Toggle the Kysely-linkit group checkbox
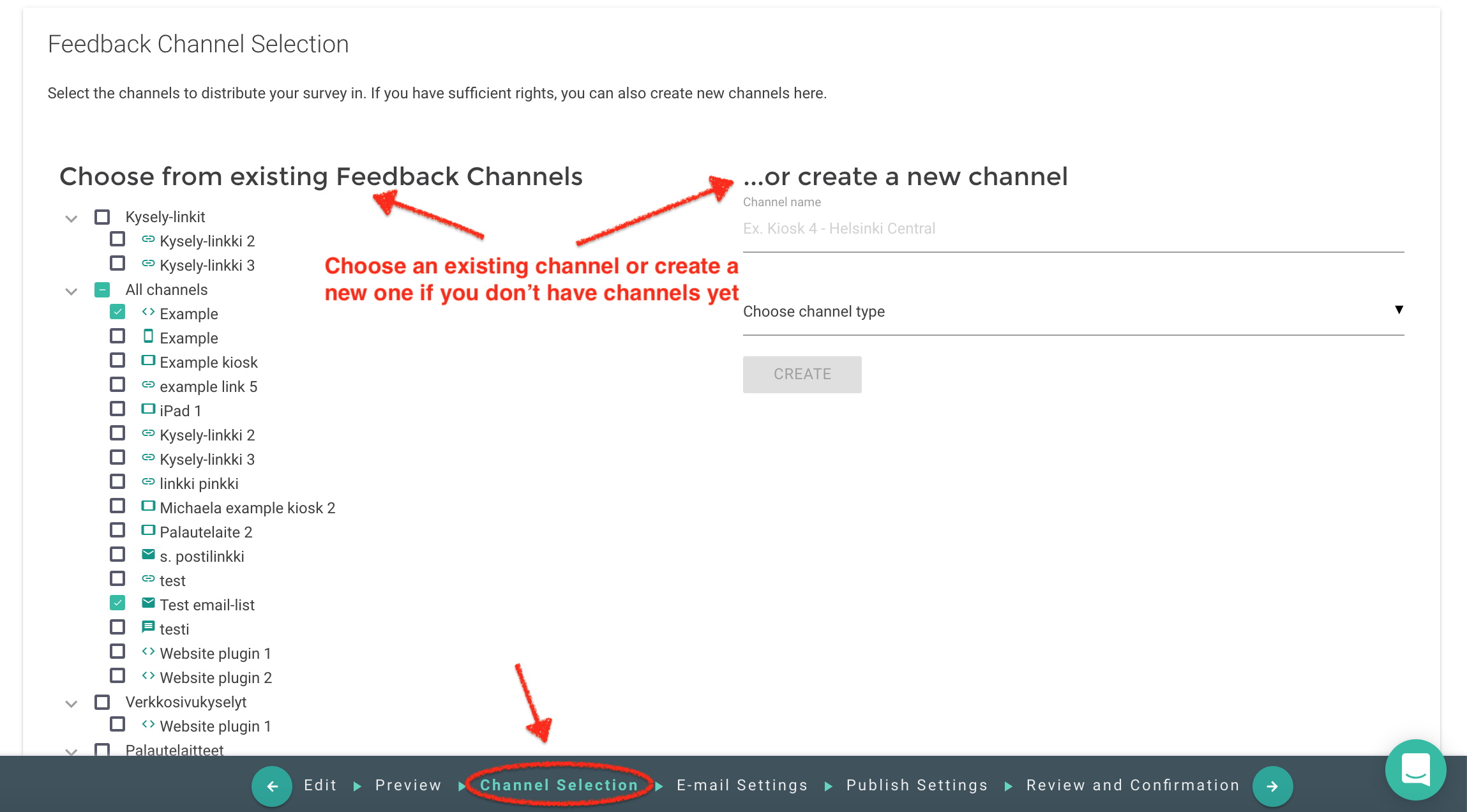Screen dimensions: 1467x812 [x=102, y=217]
